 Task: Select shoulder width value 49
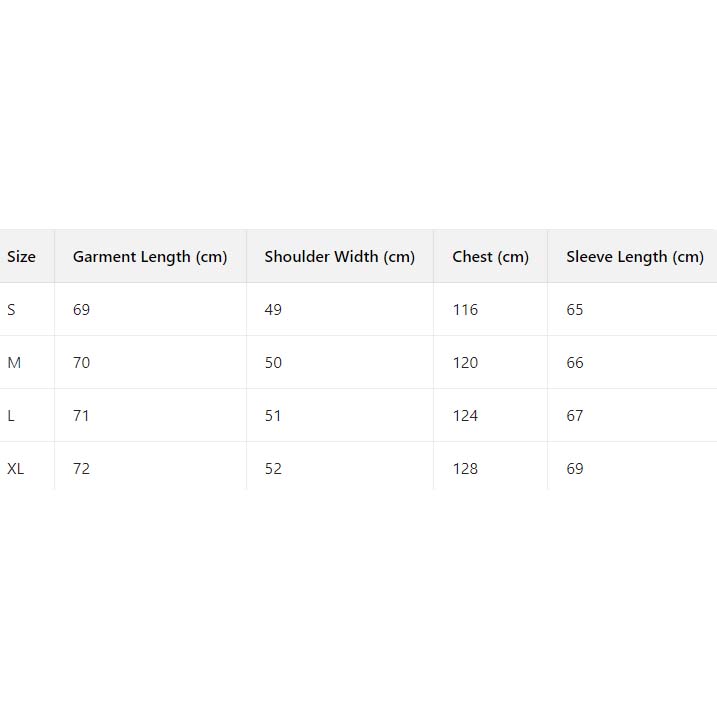(x=273, y=310)
